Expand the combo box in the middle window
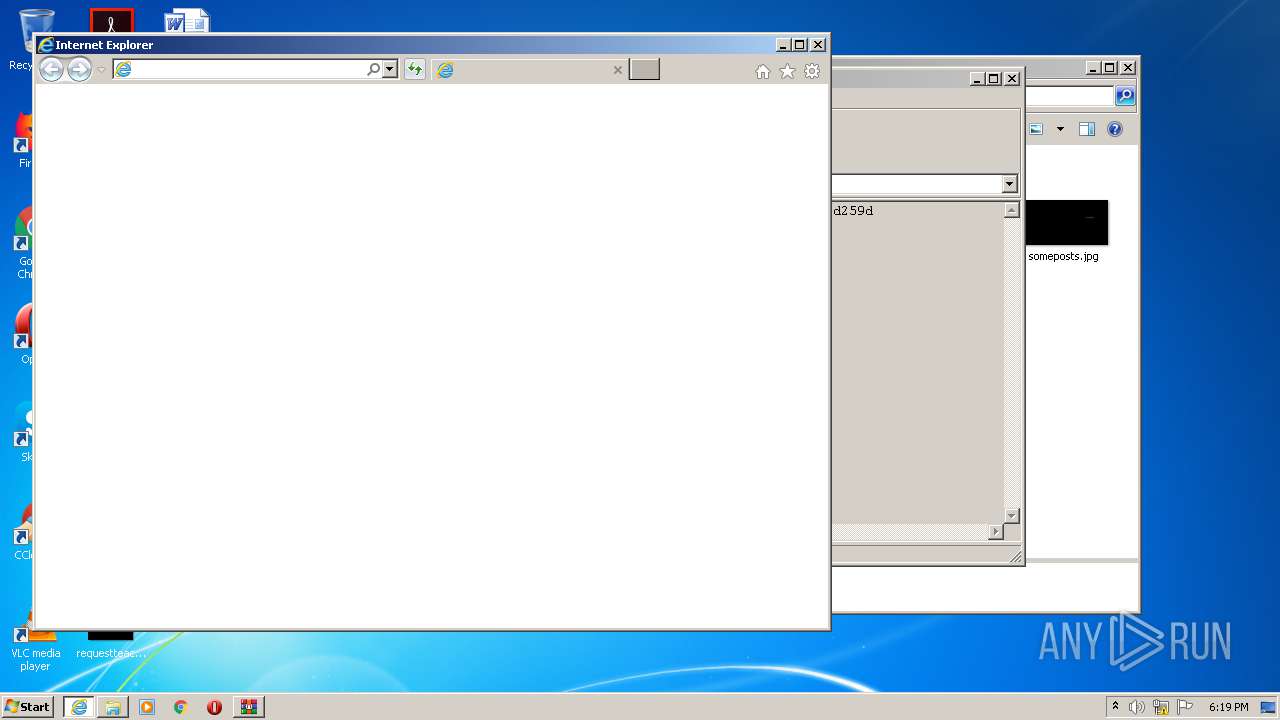1280x720 pixels. coord(1009,184)
